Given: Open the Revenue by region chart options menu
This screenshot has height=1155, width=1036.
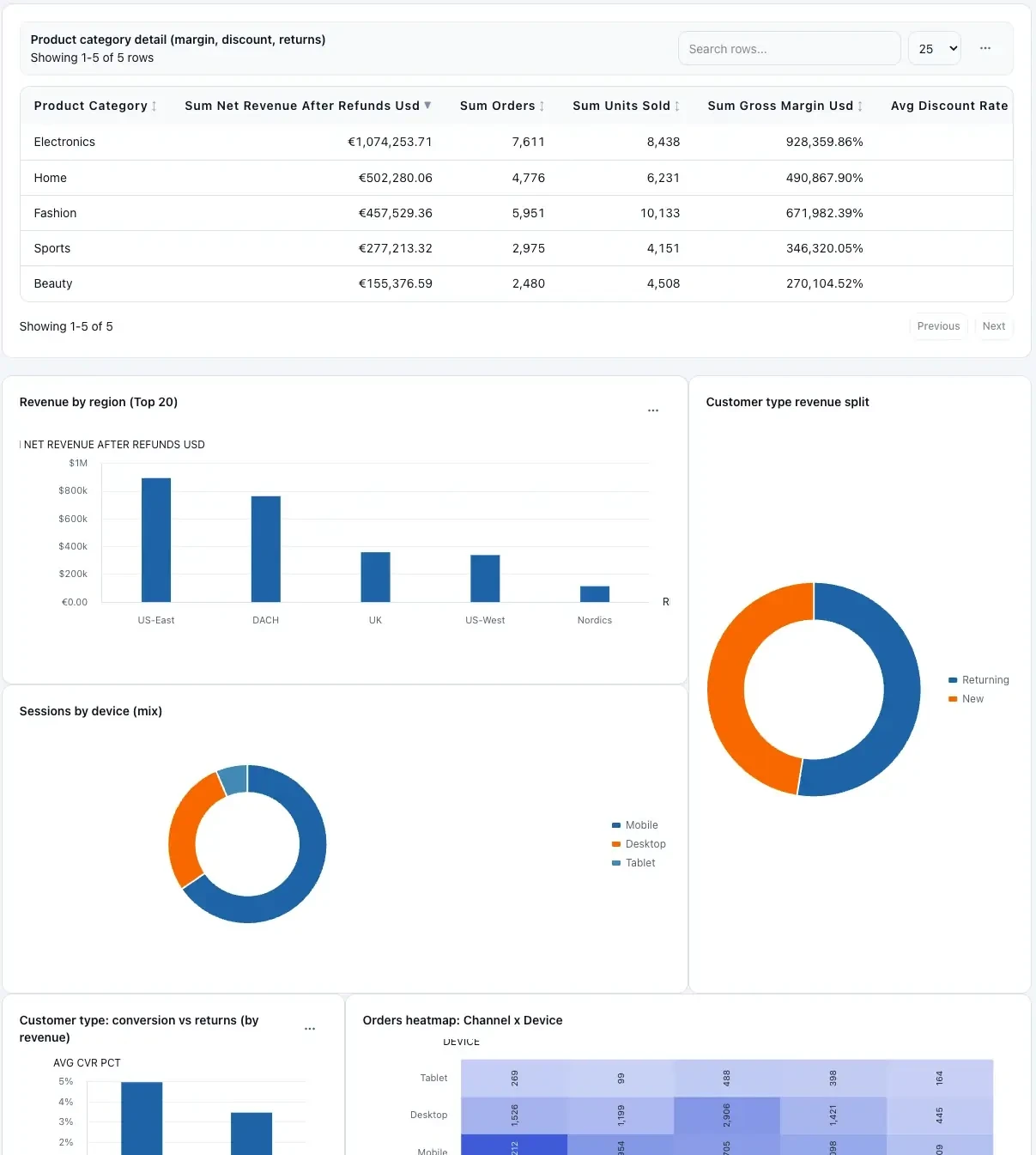Looking at the screenshot, I should (x=653, y=410).
